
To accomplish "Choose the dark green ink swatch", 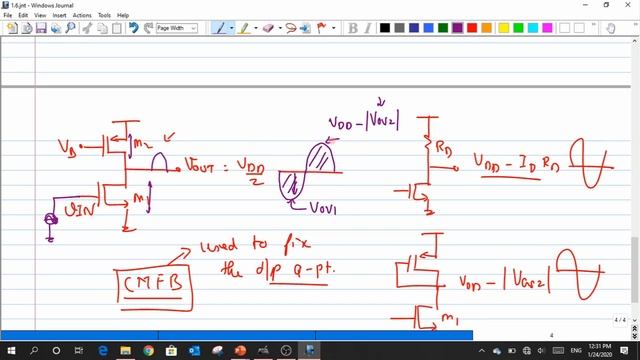I will point(443,28).
